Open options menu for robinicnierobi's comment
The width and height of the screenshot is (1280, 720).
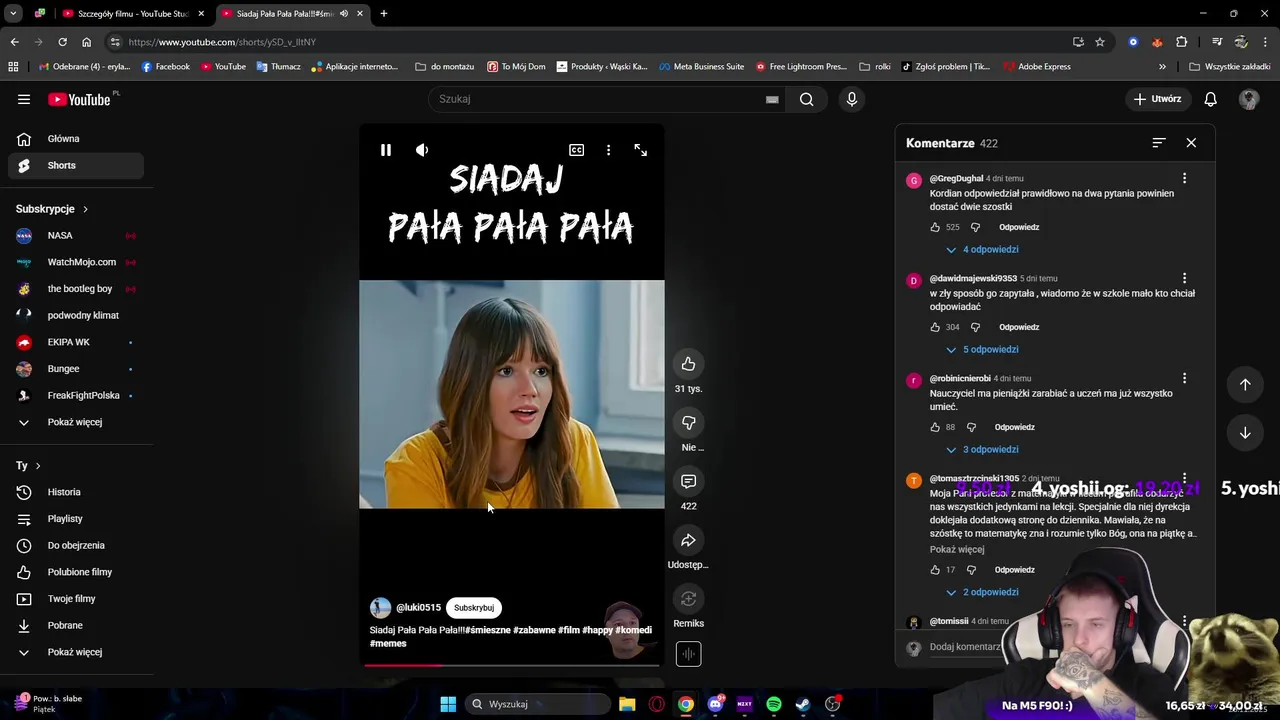click(x=1184, y=378)
